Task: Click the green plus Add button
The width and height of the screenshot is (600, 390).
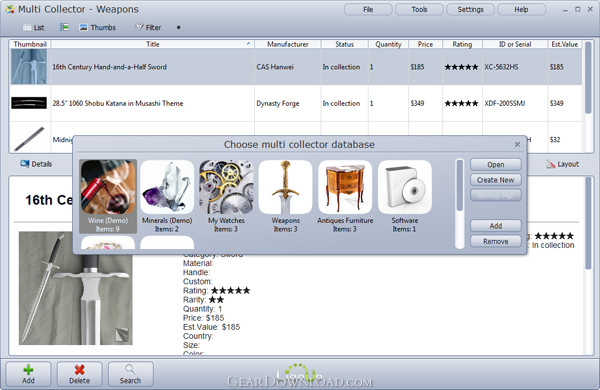Action: tap(28, 374)
